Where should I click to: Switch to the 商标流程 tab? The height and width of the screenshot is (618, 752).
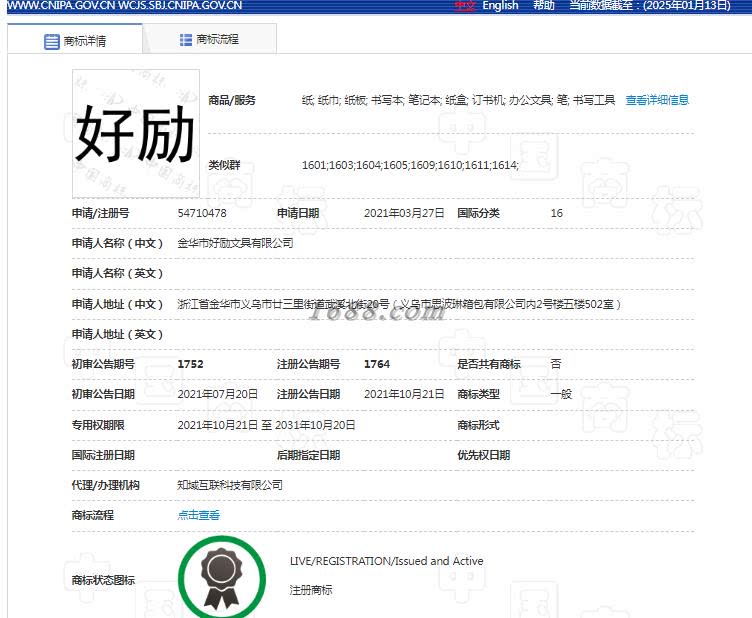tap(210, 39)
